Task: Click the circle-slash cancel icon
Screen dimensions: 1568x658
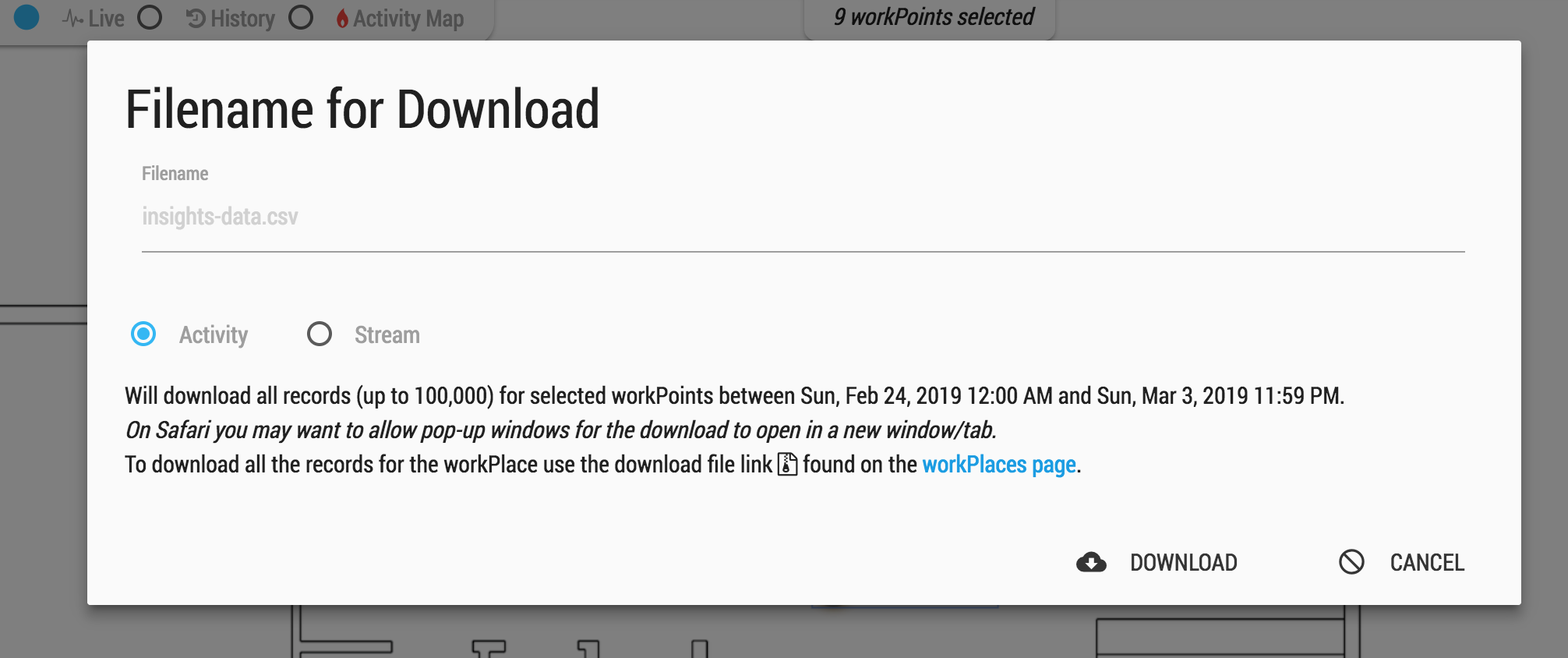Action: tap(1351, 562)
